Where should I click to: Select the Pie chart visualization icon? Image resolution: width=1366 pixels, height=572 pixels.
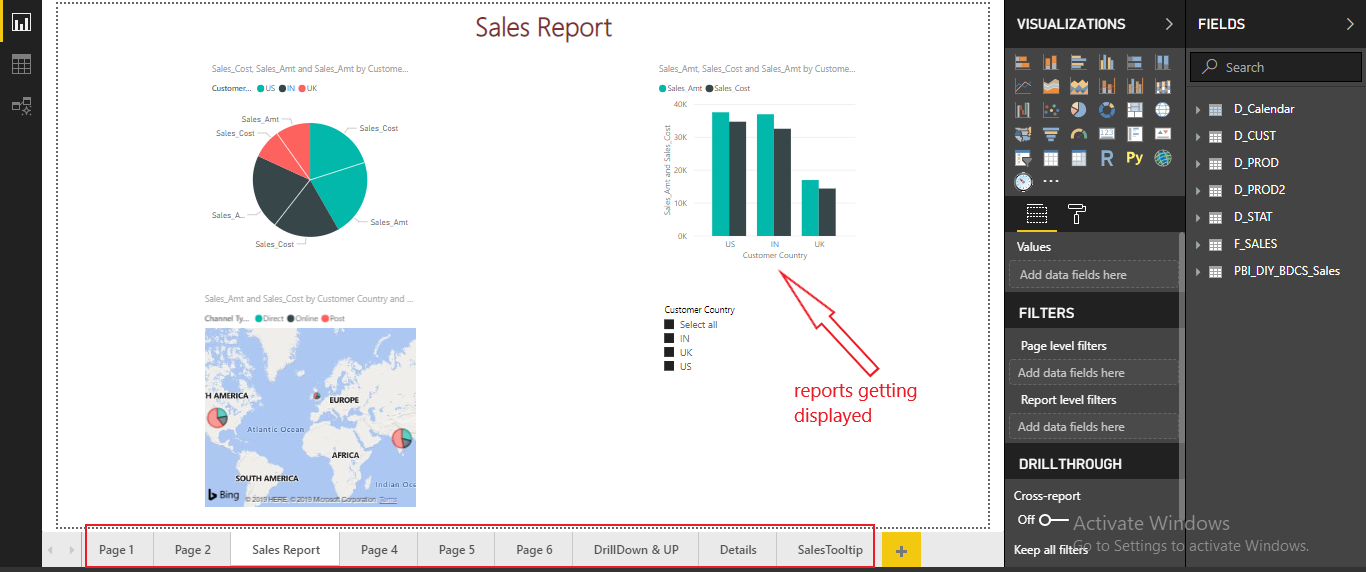pos(1079,110)
